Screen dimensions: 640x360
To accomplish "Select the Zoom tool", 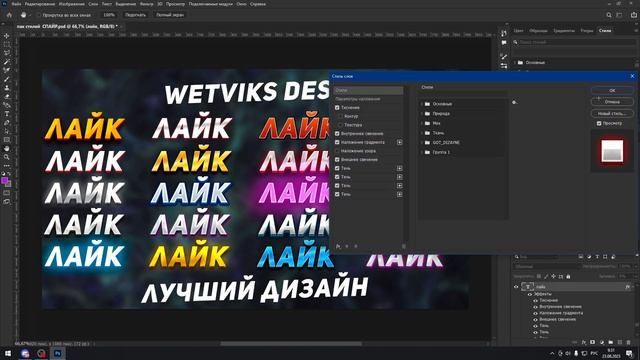I will pyautogui.click(x=7, y=157).
